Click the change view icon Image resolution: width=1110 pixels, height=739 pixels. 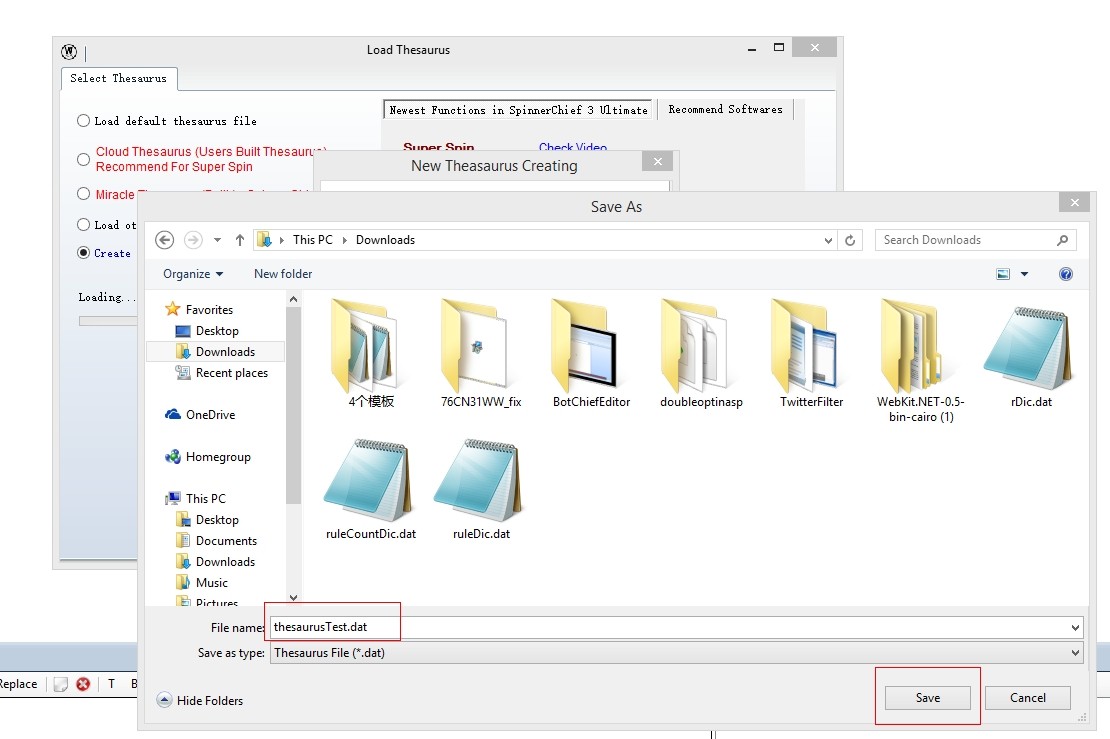coord(1003,274)
